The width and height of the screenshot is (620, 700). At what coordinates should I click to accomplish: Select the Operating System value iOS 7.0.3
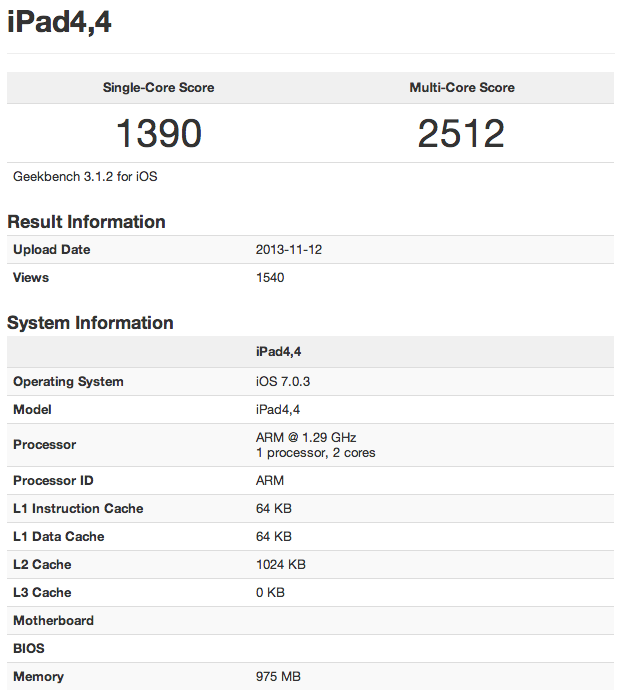click(x=283, y=382)
